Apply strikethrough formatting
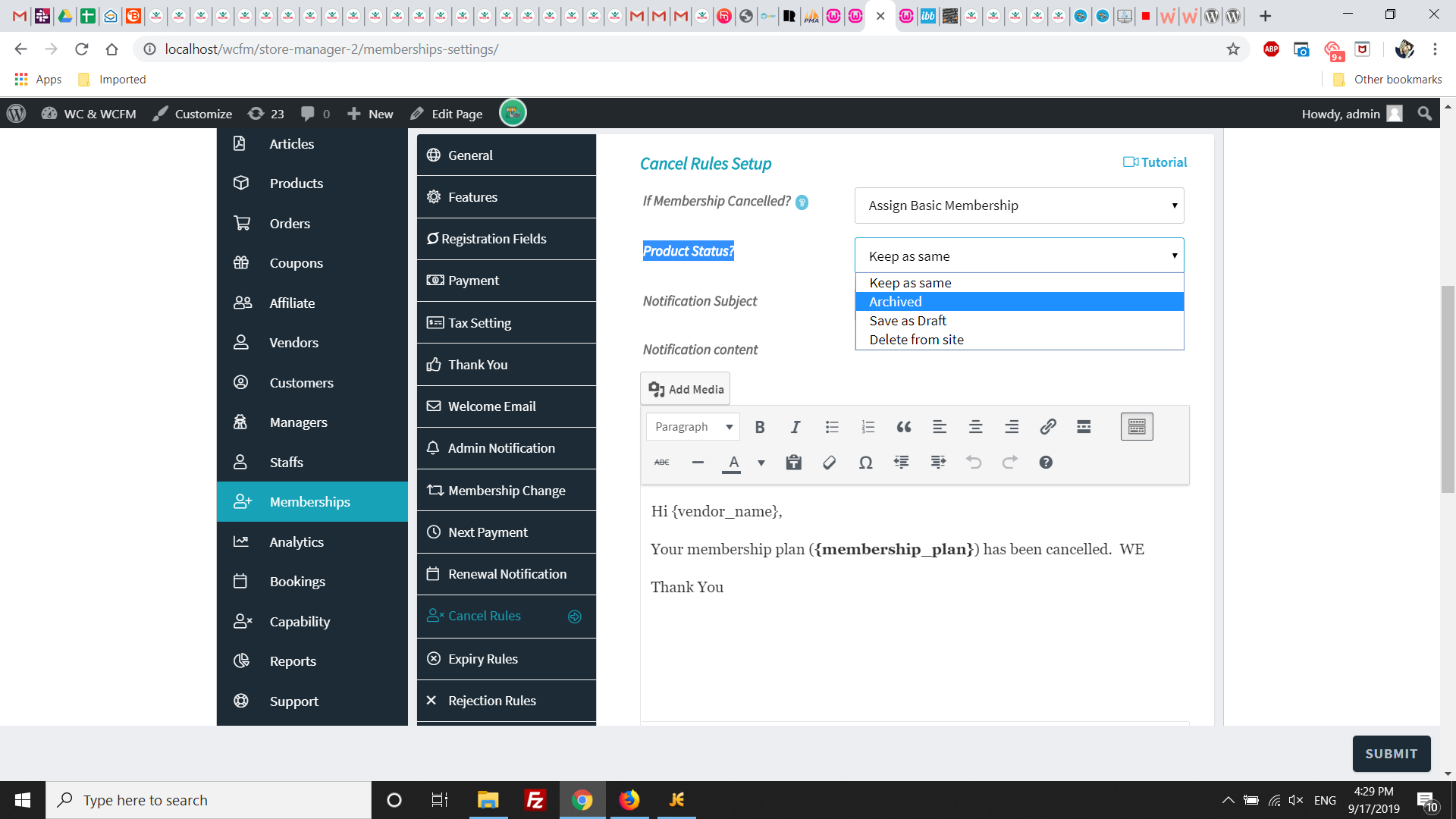 pos(662,463)
